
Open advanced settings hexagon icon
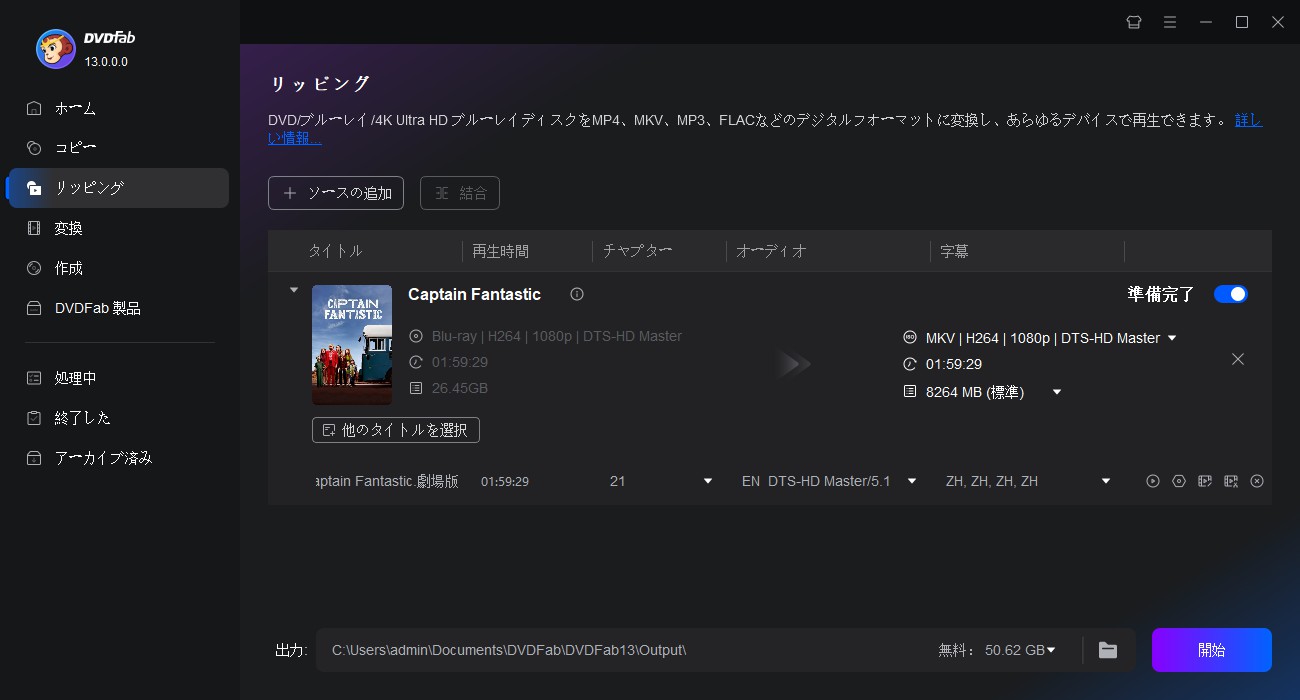[1179, 481]
